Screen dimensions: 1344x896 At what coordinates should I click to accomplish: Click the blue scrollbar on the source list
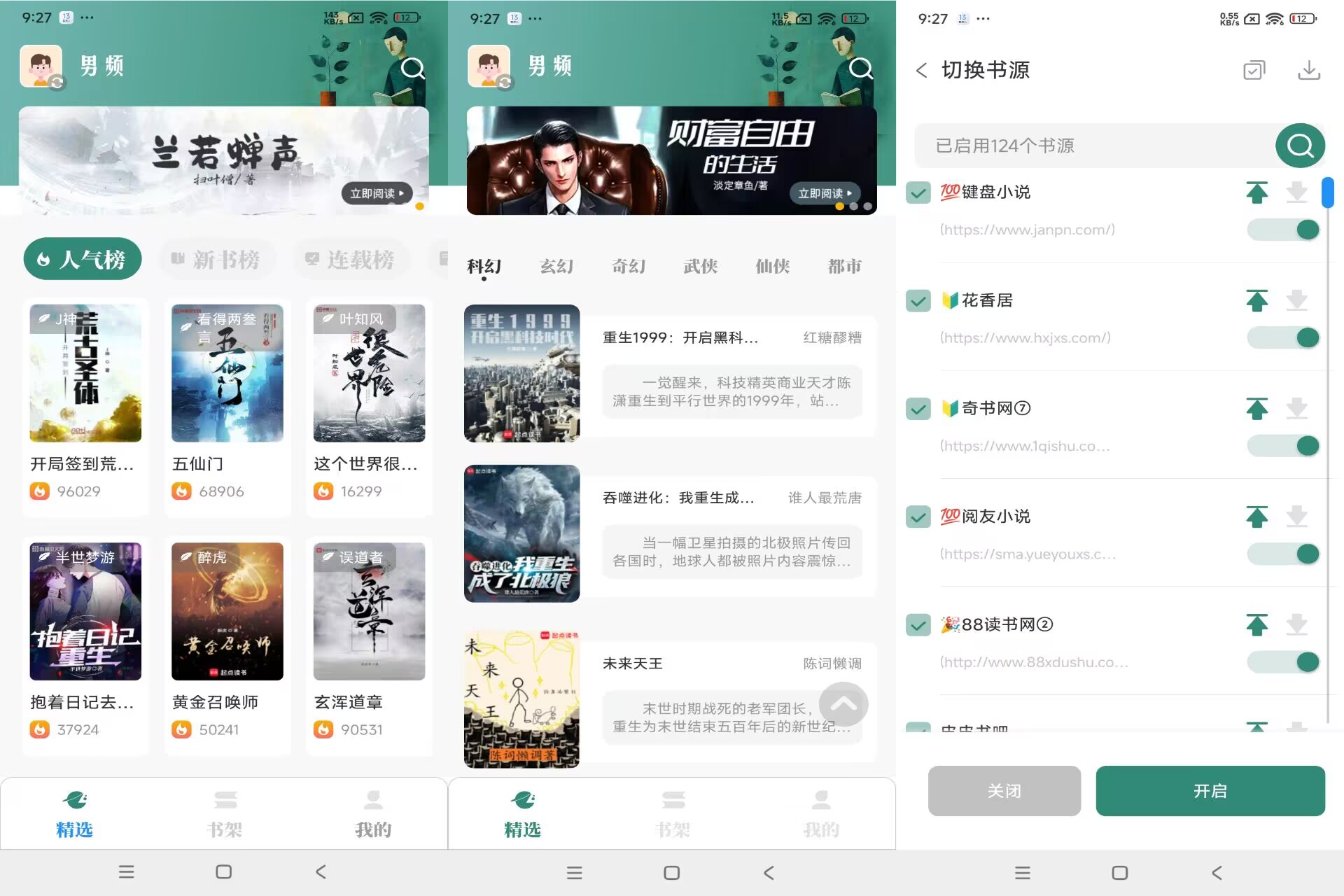tap(1329, 193)
